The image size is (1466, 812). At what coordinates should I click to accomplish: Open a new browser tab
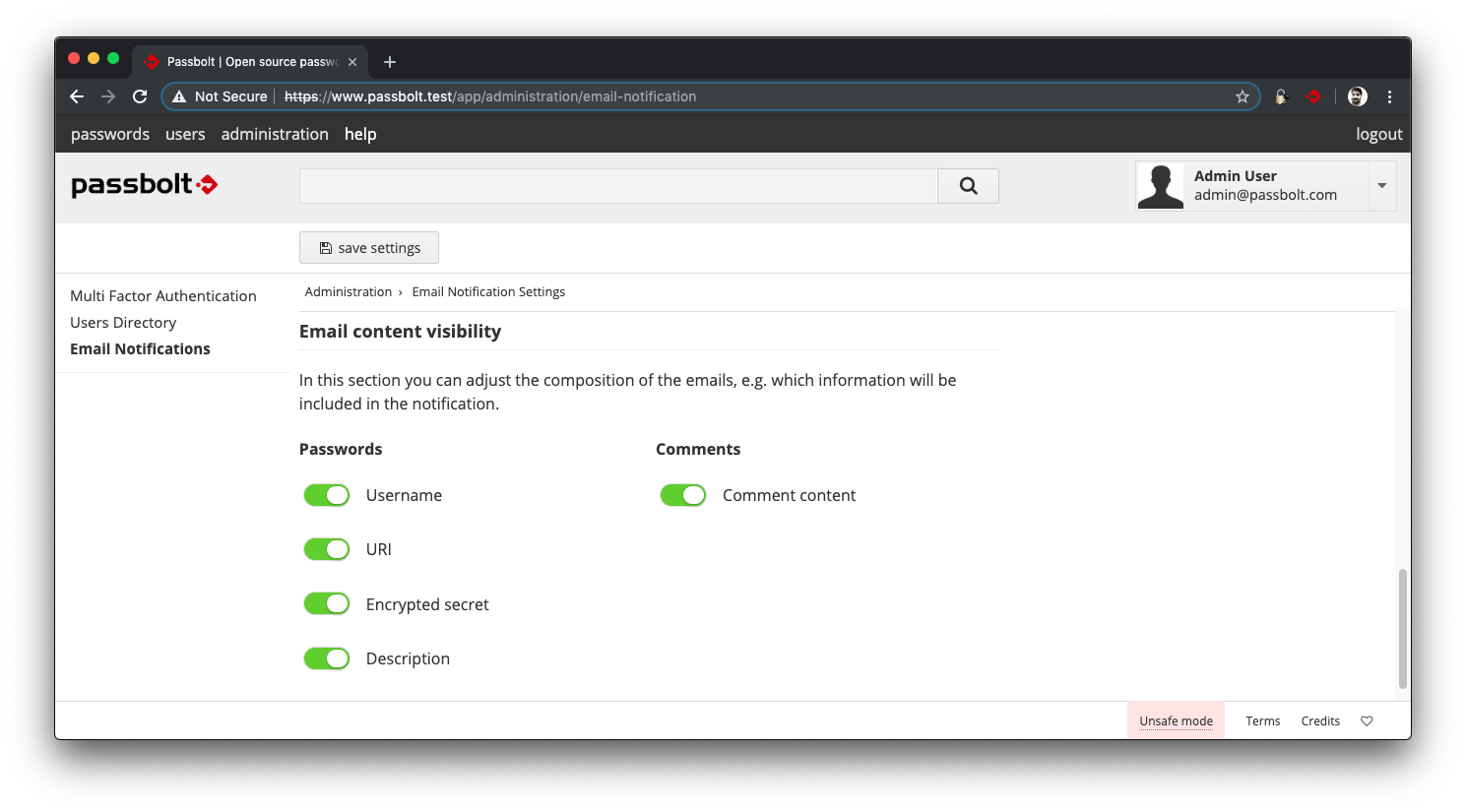coord(390,62)
